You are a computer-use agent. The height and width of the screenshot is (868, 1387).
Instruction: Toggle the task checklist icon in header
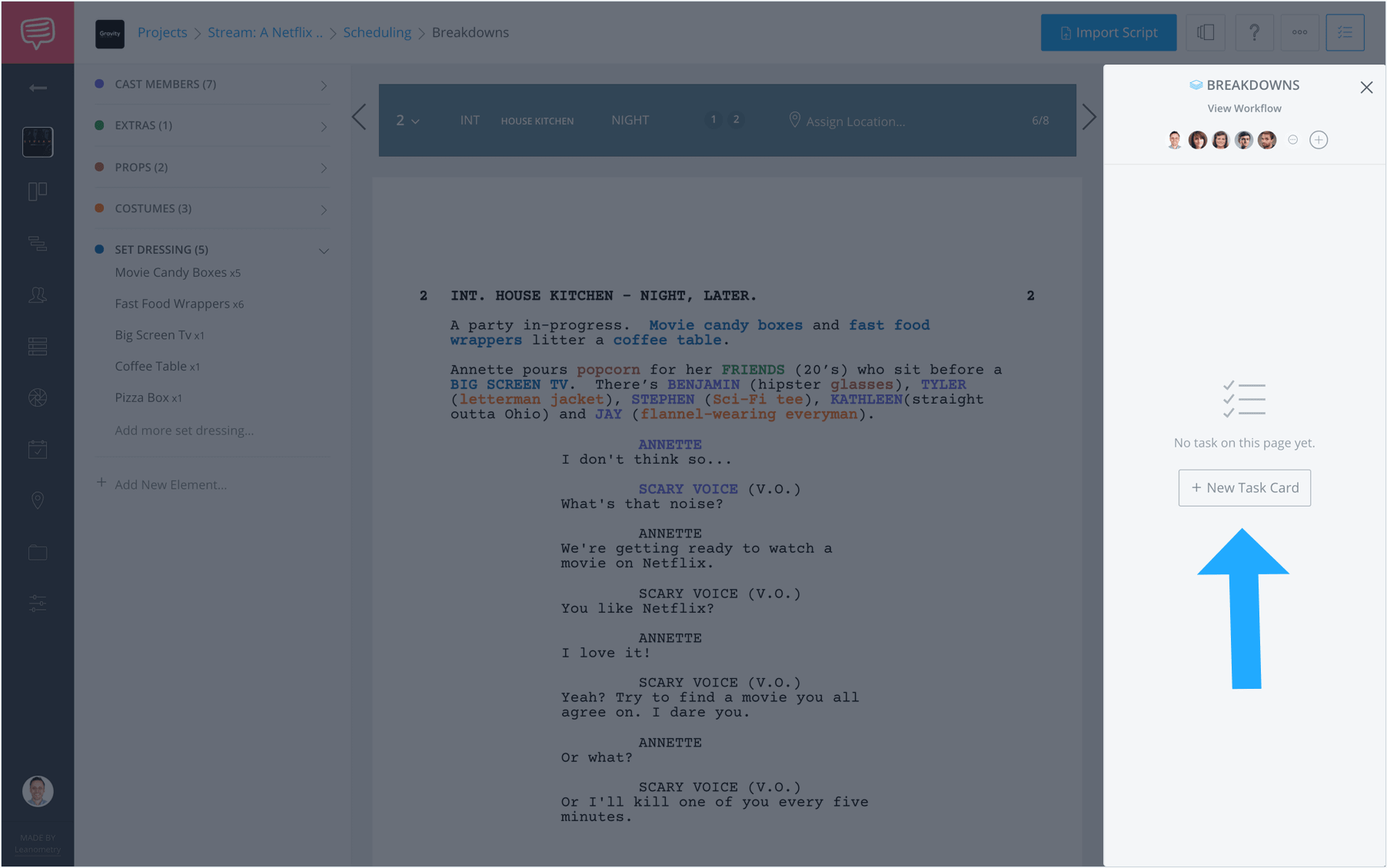pyautogui.click(x=1345, y=32)
